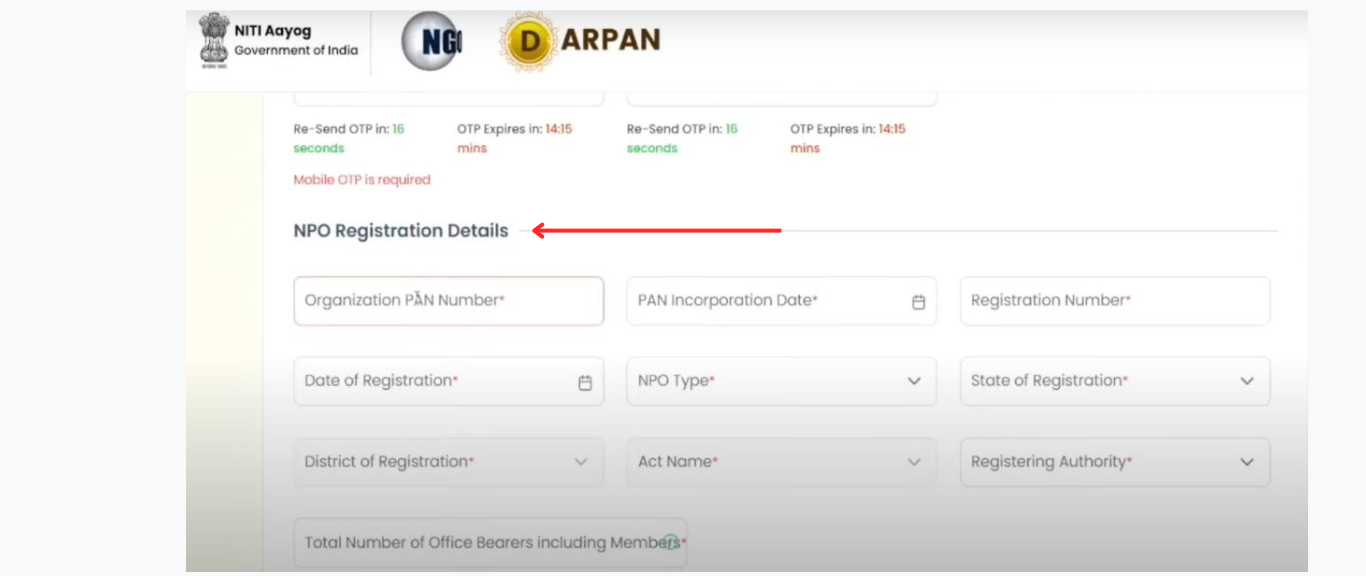Click the NGO globe logo
1366x576 pixels.
431,41
